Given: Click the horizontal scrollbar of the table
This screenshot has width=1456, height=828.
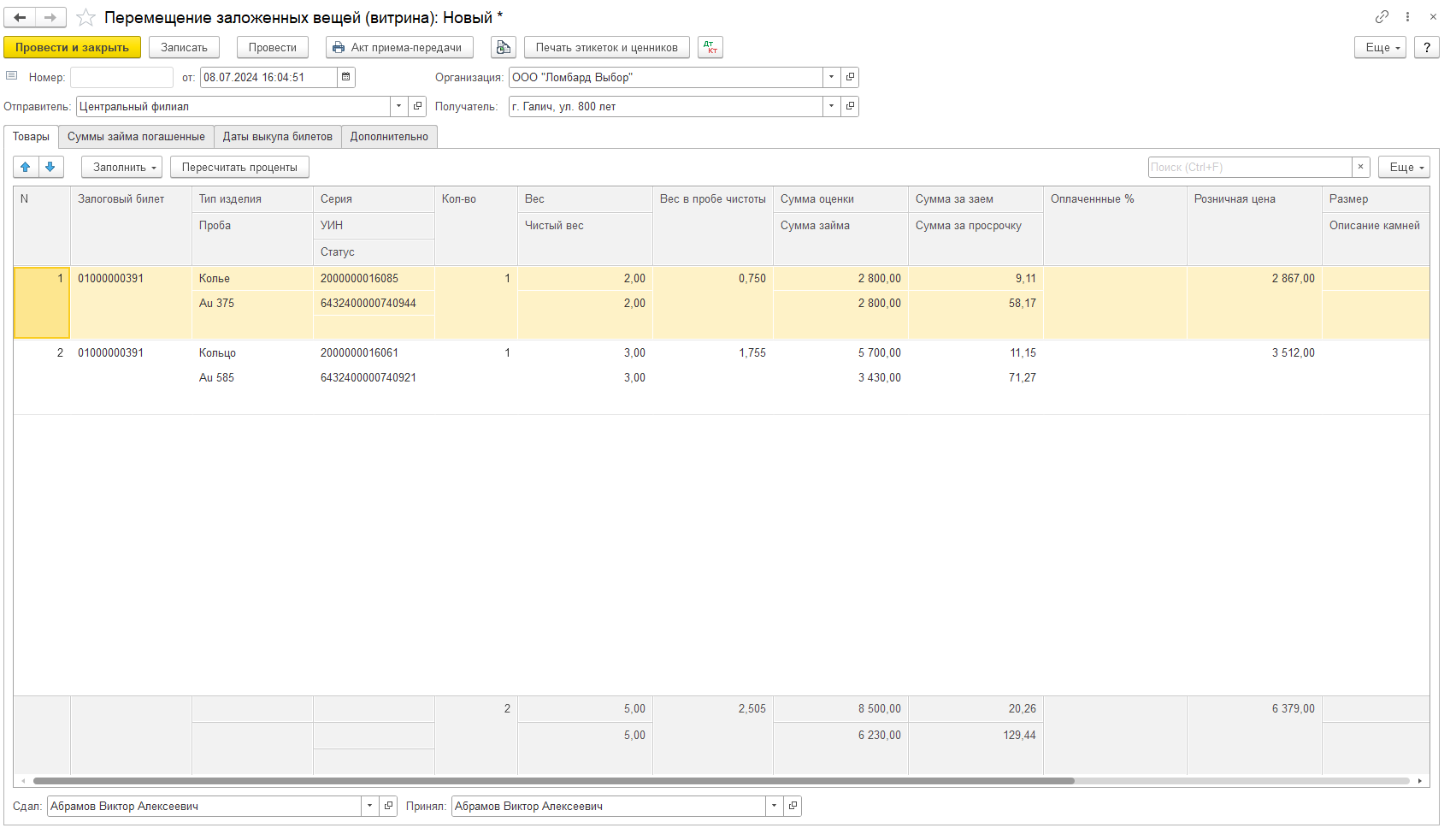Looking at the screenshot, I should tap(553, 781).
